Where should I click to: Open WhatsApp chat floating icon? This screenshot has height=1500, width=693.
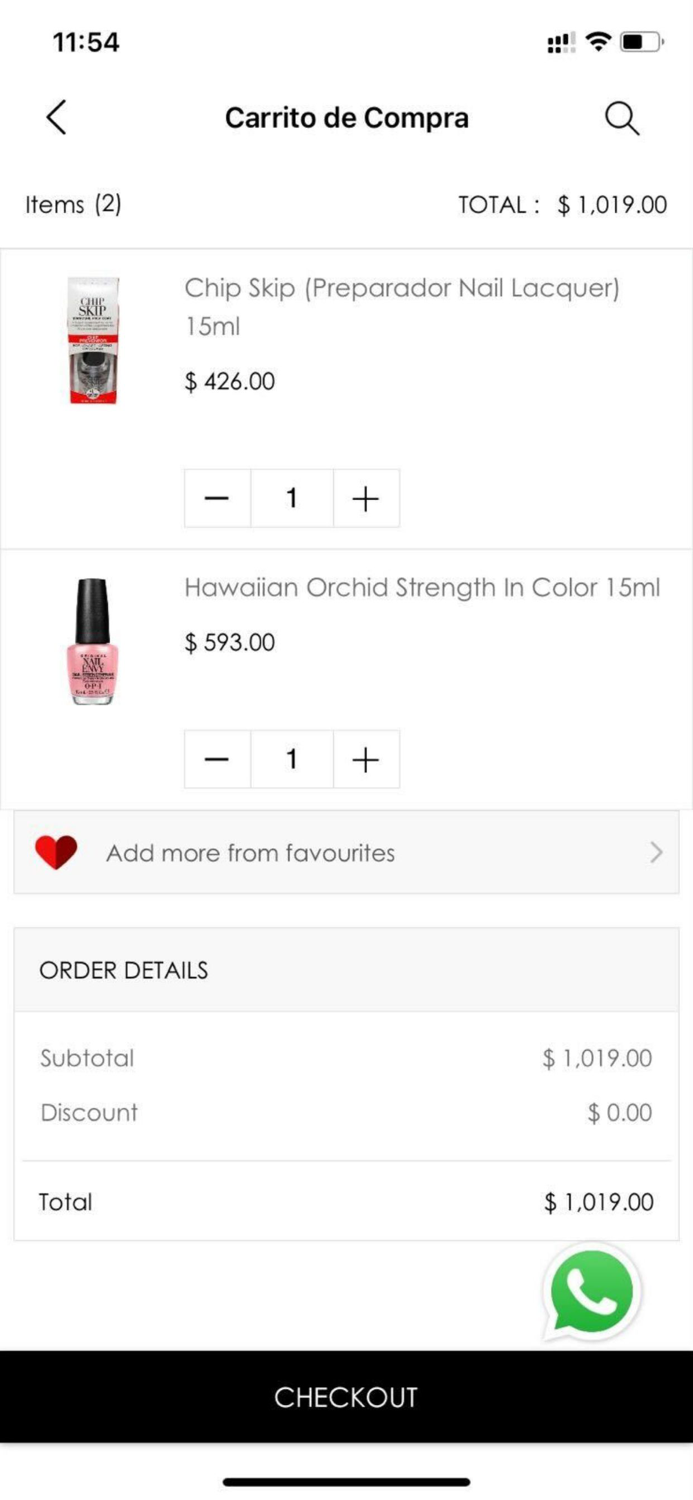click(x=592, y=1292)
